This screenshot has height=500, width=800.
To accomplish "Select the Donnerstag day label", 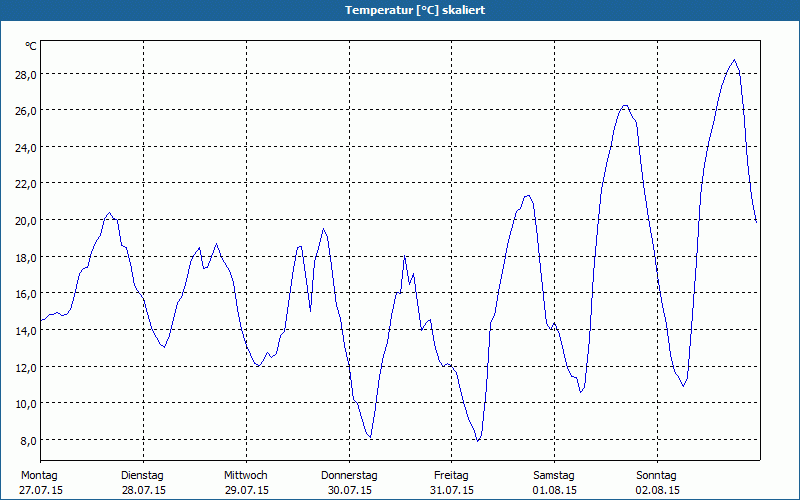I will click(349, 475).
